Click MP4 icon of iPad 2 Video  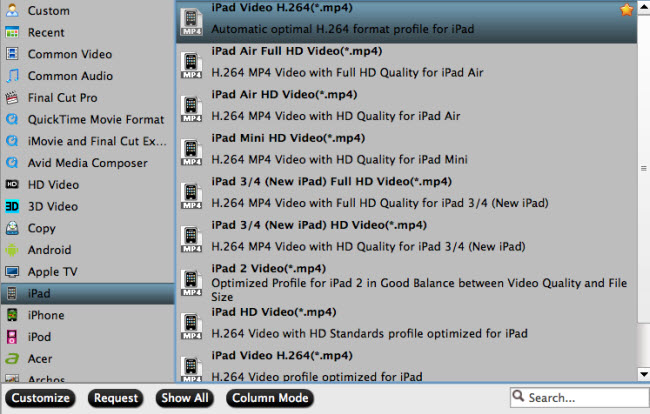191,283
